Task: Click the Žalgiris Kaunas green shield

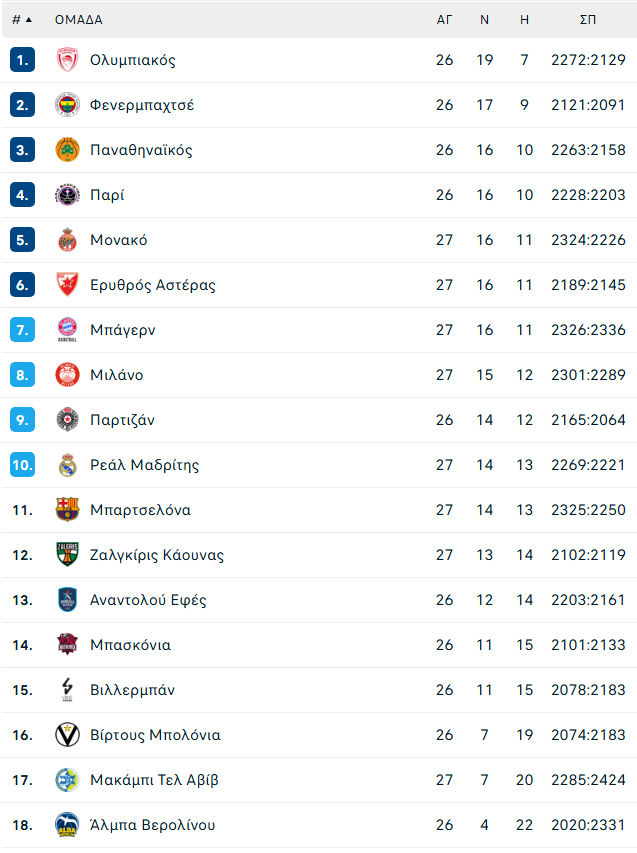Action: tap(67, 555)
